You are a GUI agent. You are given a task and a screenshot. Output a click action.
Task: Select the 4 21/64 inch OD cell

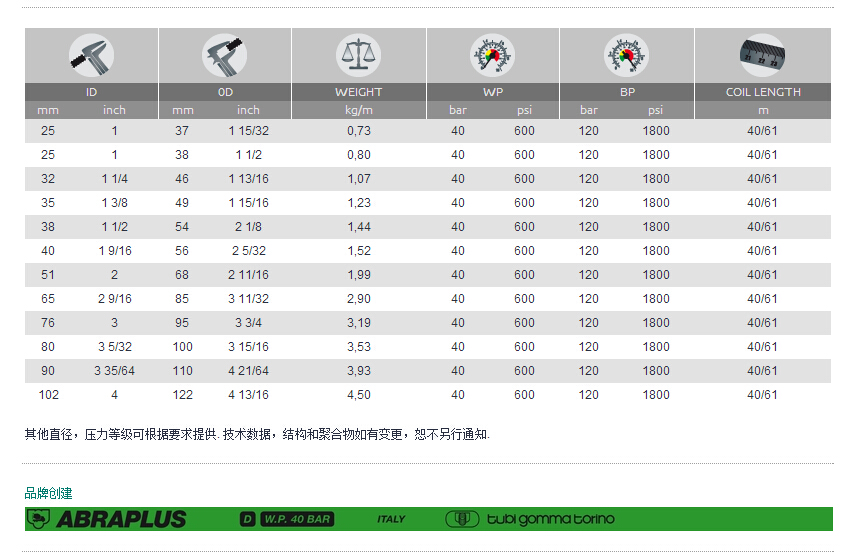point(249,371)
